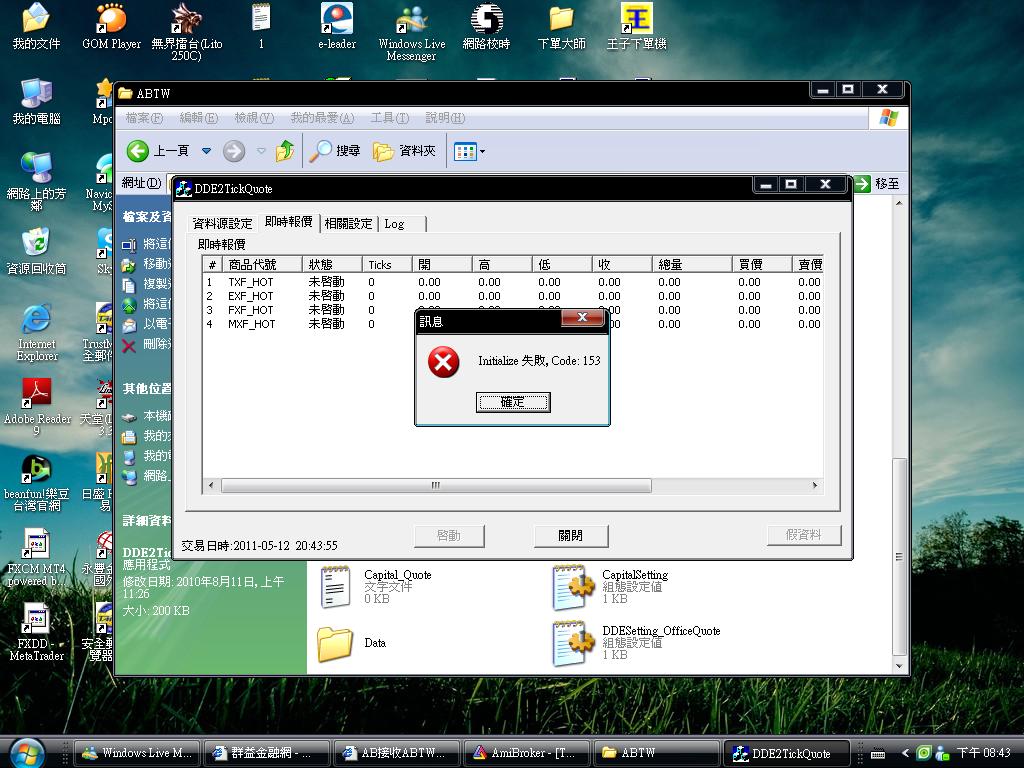This screenshot has width=1024, height=768.
Task: Open Windows Live Messenger desktop icon
Action: point(411,31)
